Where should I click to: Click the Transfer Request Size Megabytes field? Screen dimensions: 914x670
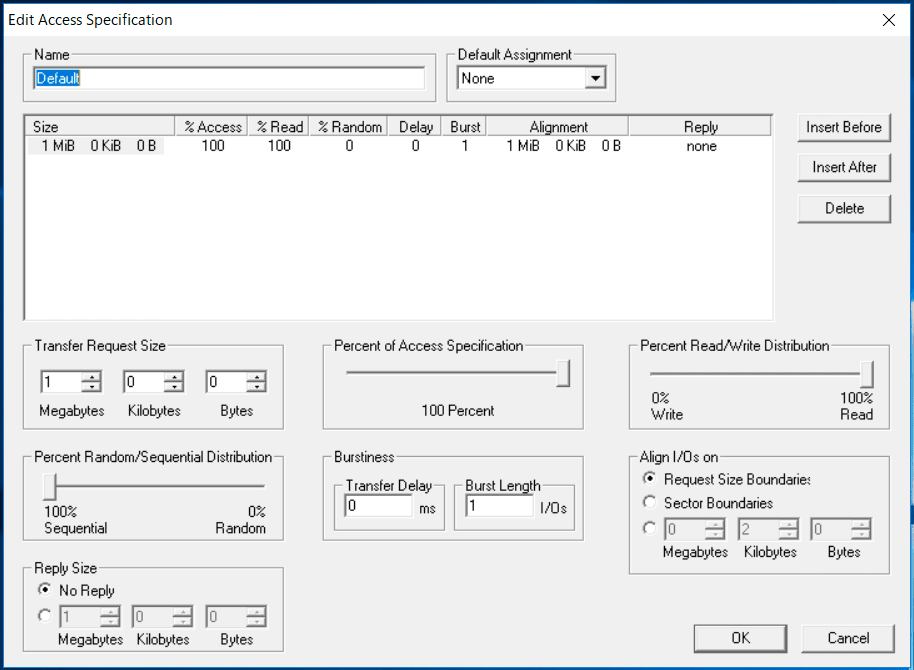point(62,382)
